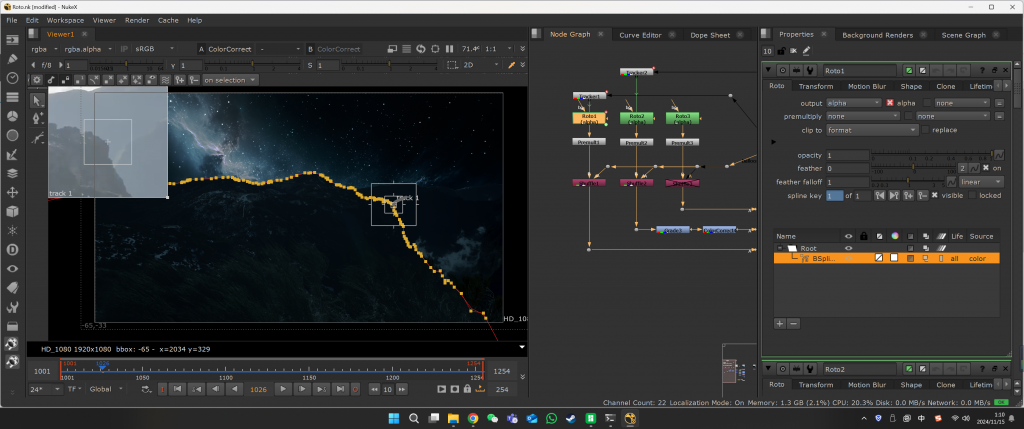Viewport: 1024px width, 429px height.
Task: Click the Motion Blur tab in Roto1
Action: pyautogui.click(x=869, y=86)
